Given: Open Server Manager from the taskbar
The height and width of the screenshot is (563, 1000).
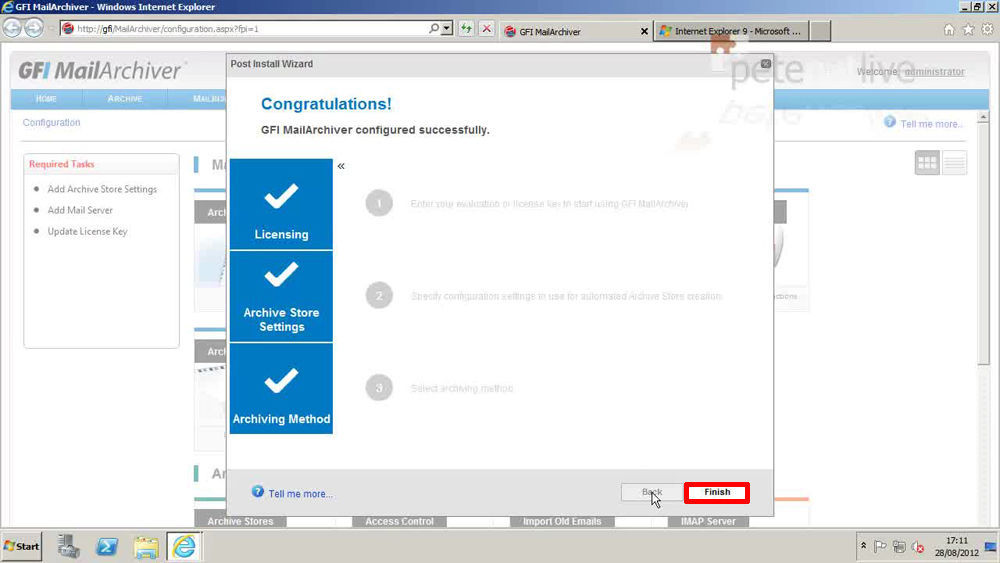Looking at the screenshot, I should 68,546.
